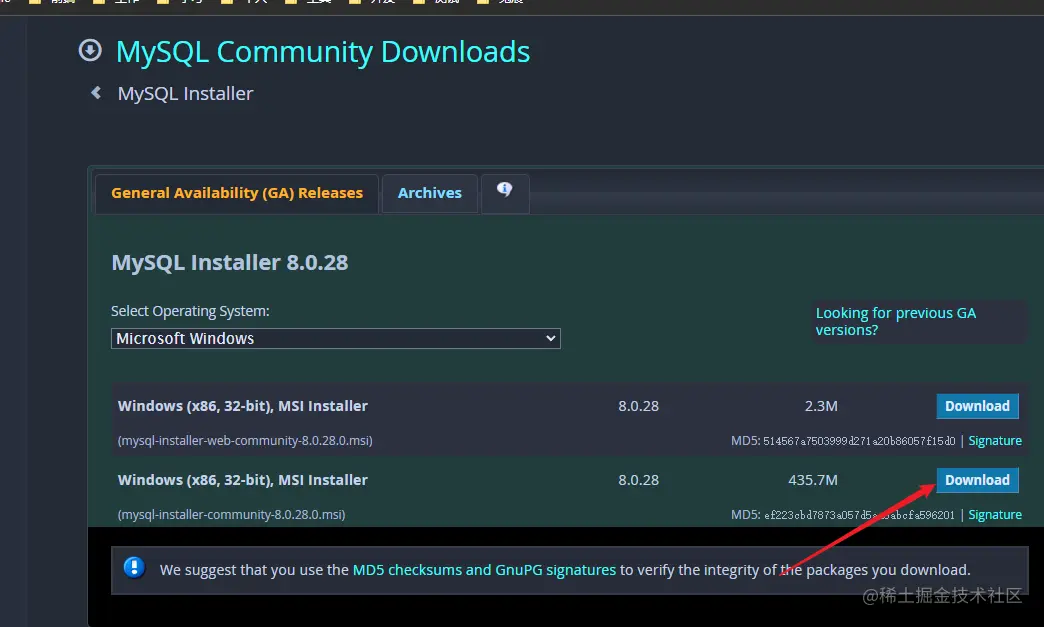Click the MD5 hash starting with ef223cbd

point(859,515)
